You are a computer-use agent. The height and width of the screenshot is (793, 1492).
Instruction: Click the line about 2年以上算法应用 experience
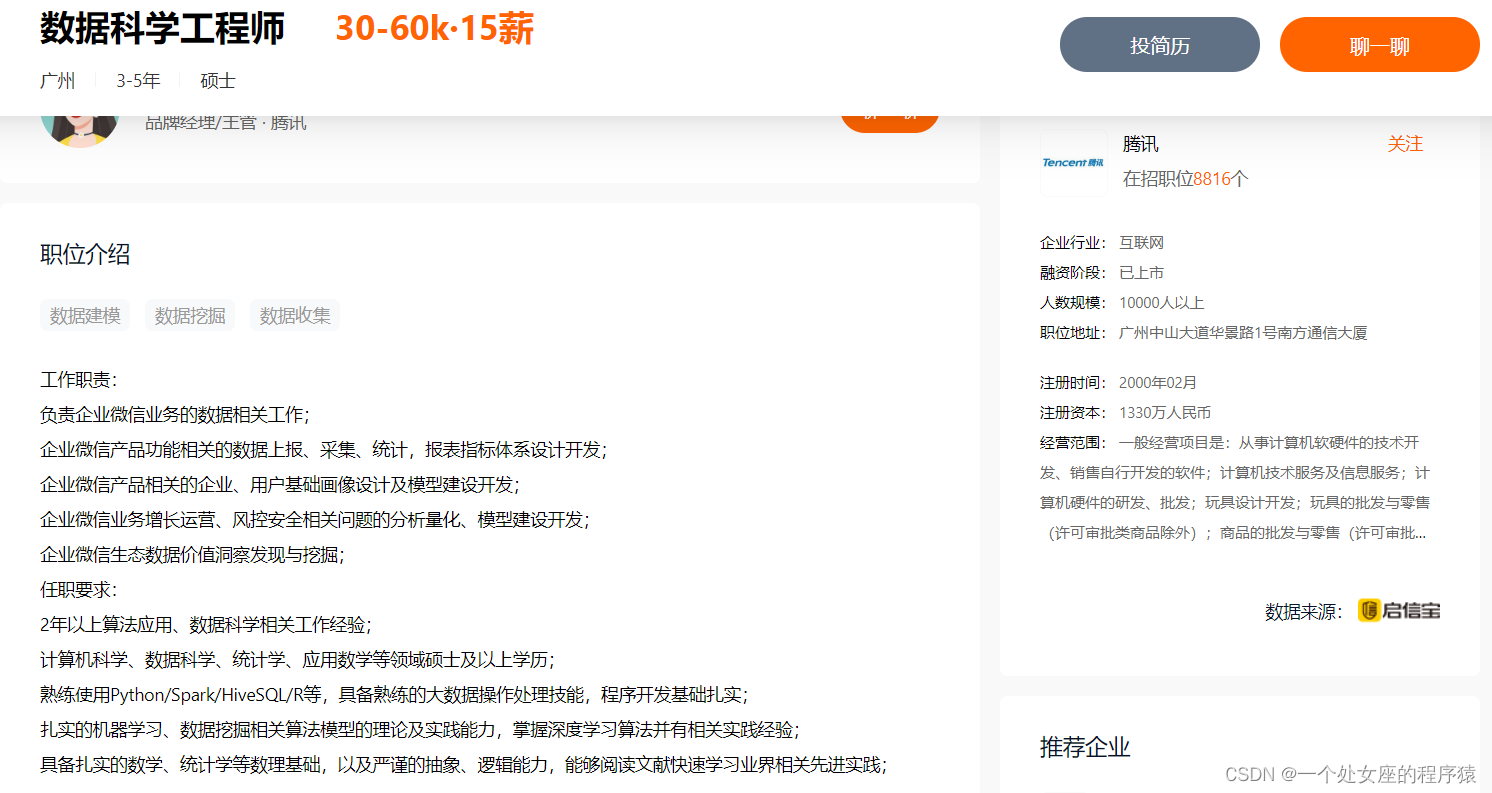(206, 625)
